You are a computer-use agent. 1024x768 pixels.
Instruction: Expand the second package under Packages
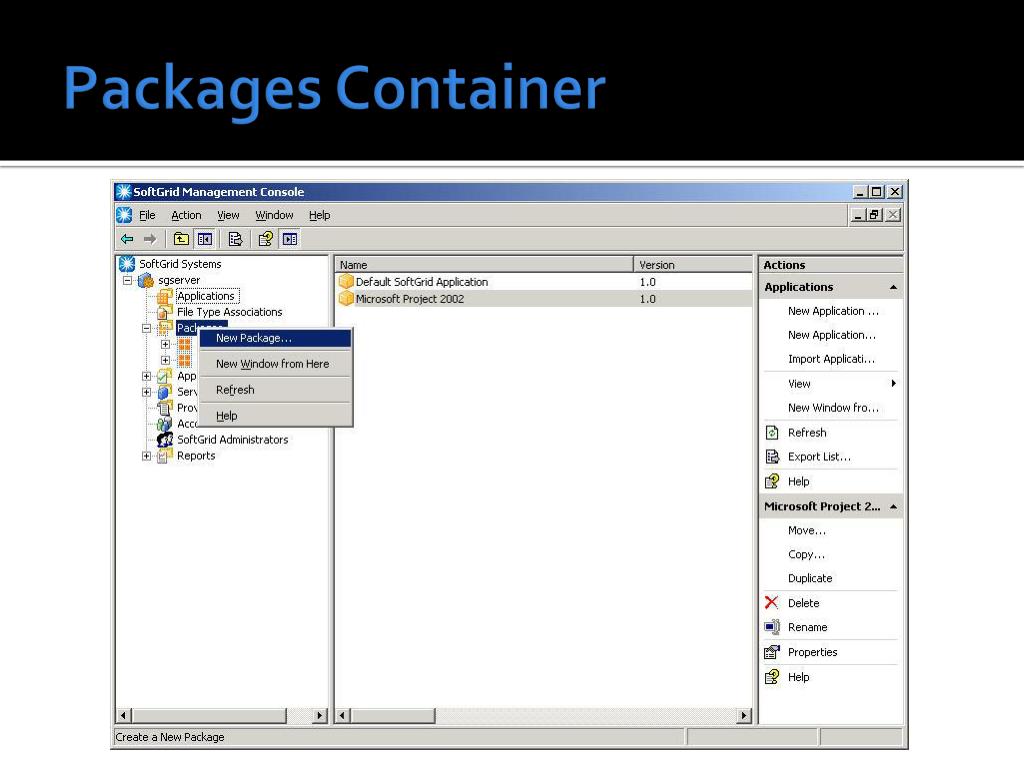click(x=165, y=360)
